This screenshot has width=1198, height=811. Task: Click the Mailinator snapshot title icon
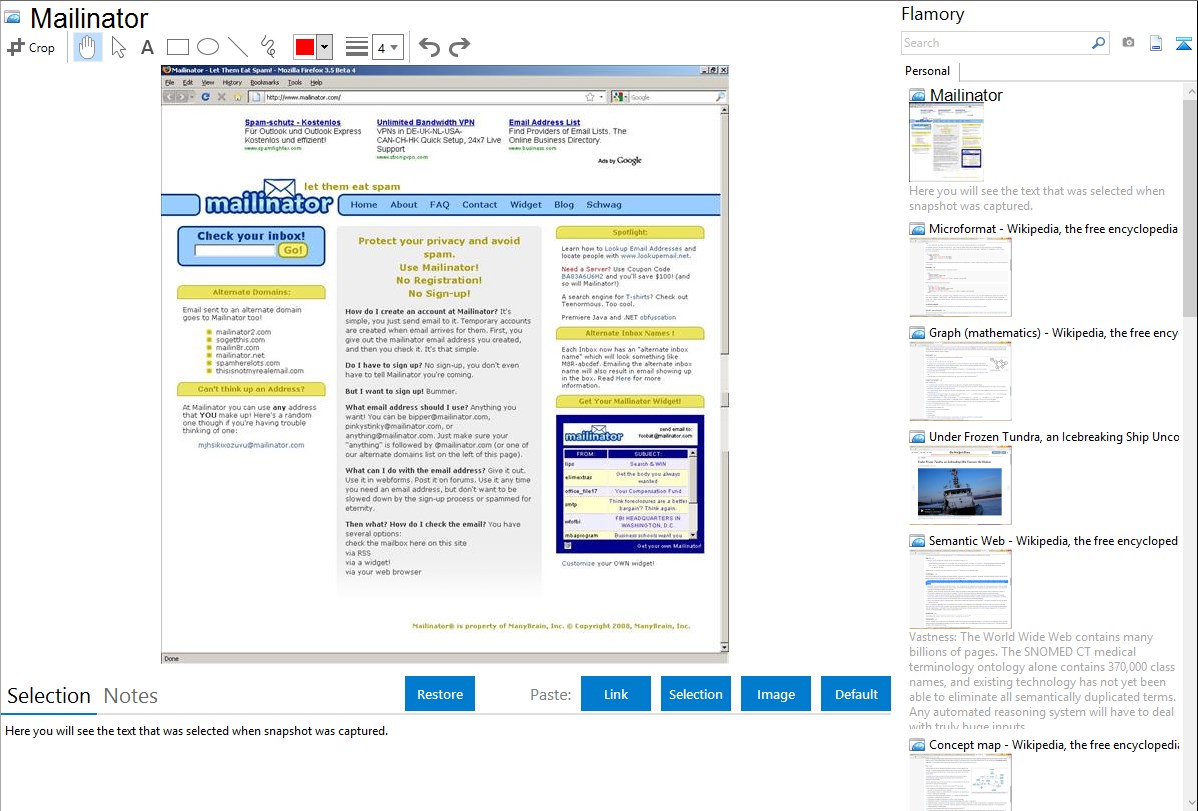click(x=12, y=17)
